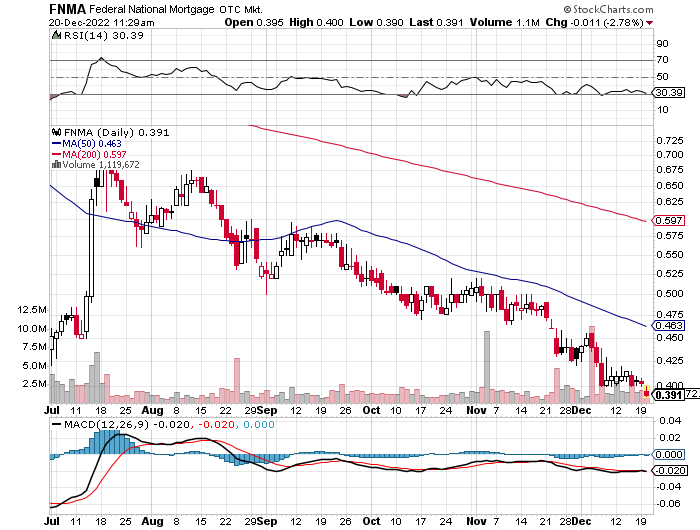Click the Last 0.391 value in the header
This screenshot has width=700, height=530.
[x=436, y=22]
